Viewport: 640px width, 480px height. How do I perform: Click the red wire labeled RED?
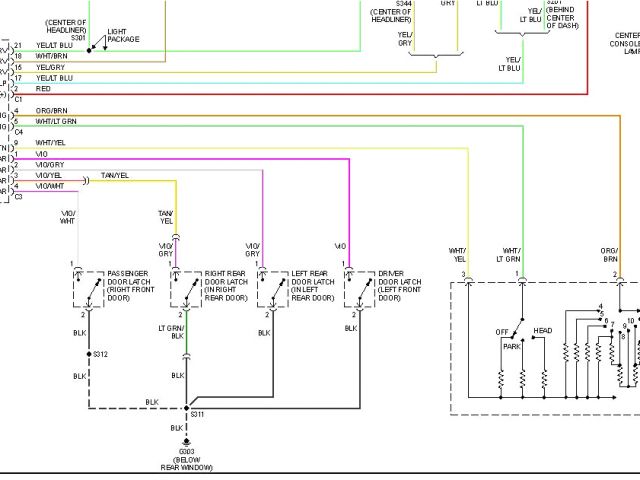[x=43, y=89]
